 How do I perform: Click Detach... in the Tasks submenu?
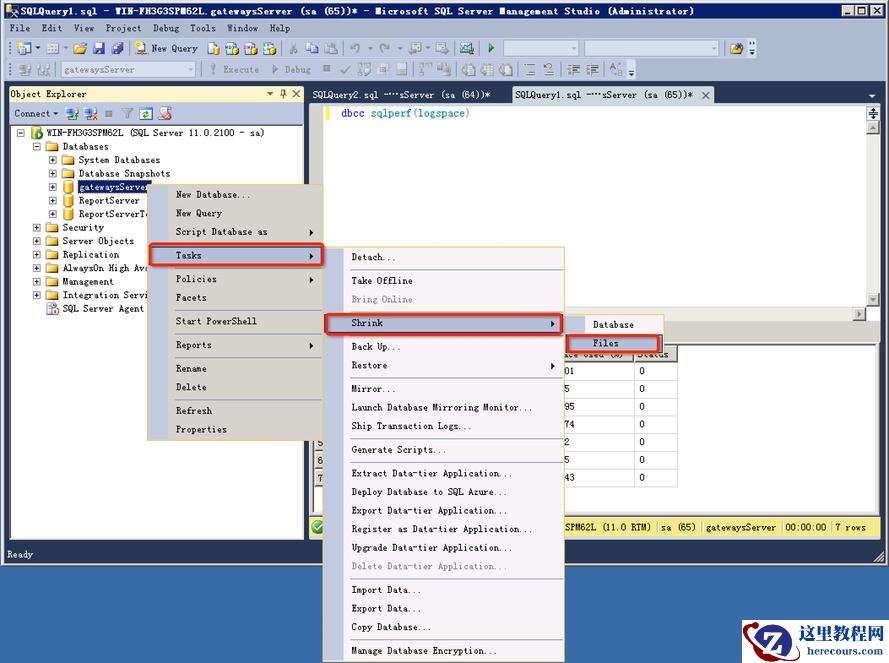373,258
